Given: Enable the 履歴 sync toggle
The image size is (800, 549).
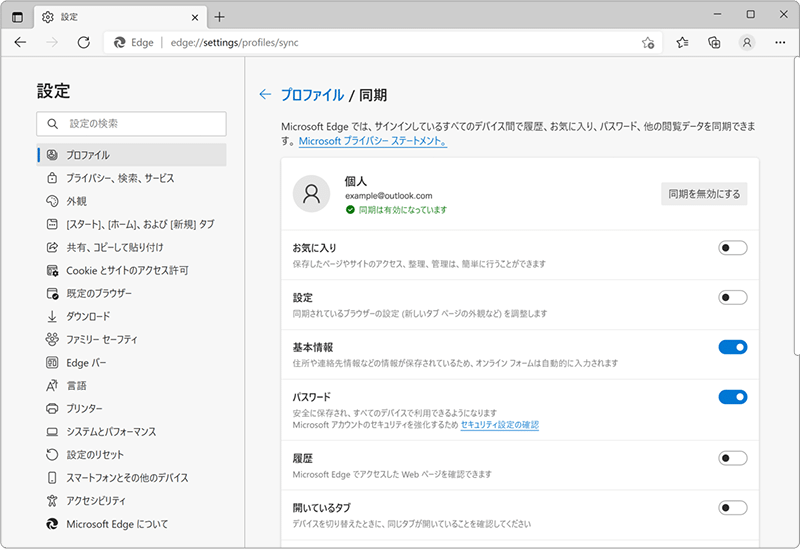Looking at the screenshot, I should (x=733, y=458).
